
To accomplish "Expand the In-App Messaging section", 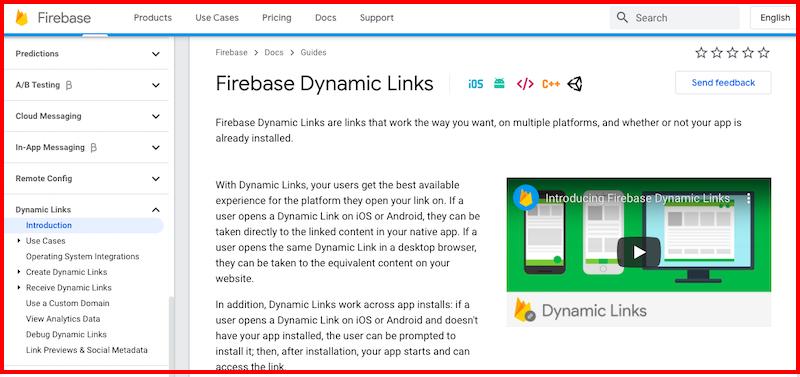I will coord(156,147).
